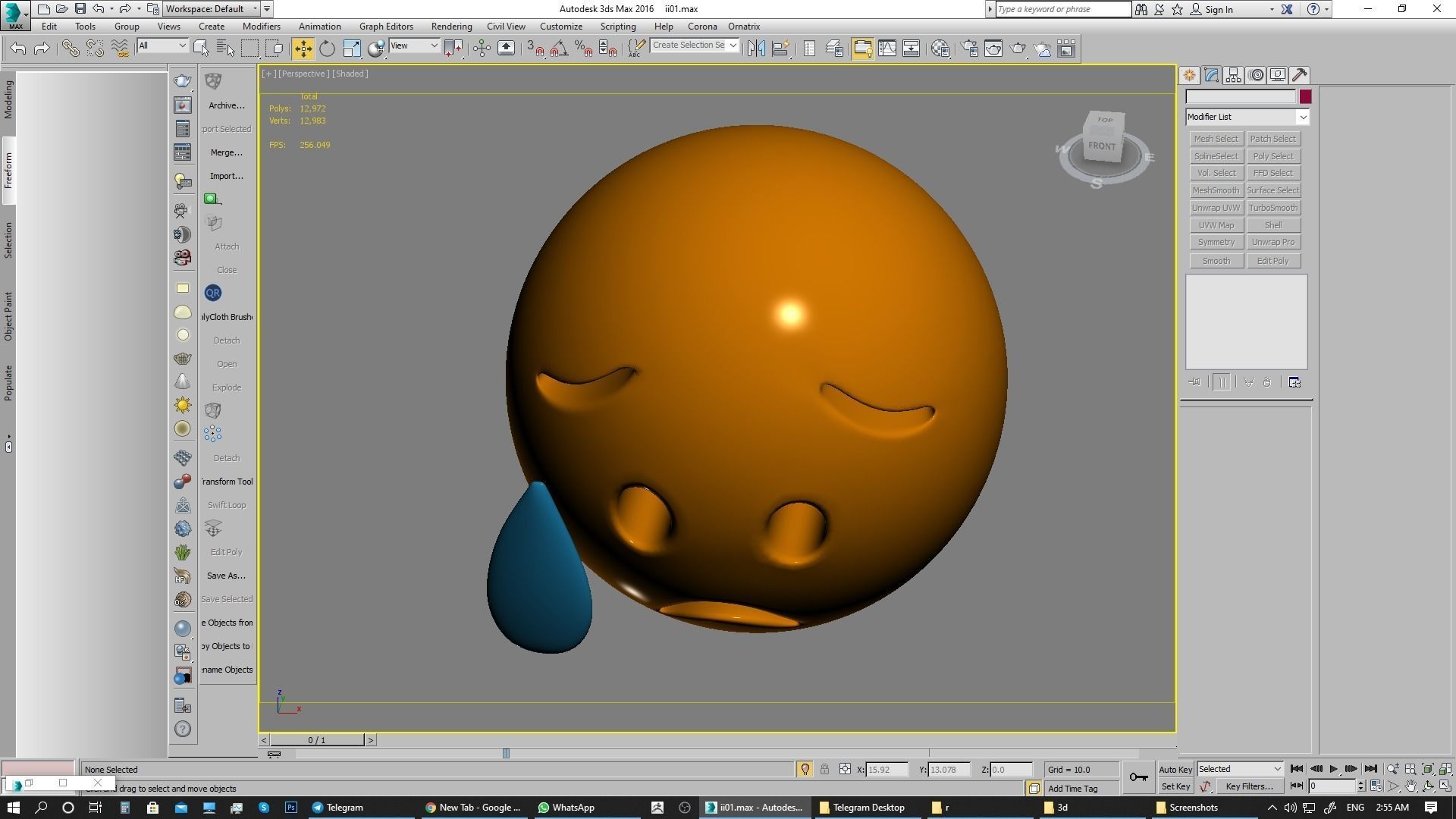This screenshot has height=819, width=1456.
Task: Click the Mirror tool icon
Action: [755, 49]
